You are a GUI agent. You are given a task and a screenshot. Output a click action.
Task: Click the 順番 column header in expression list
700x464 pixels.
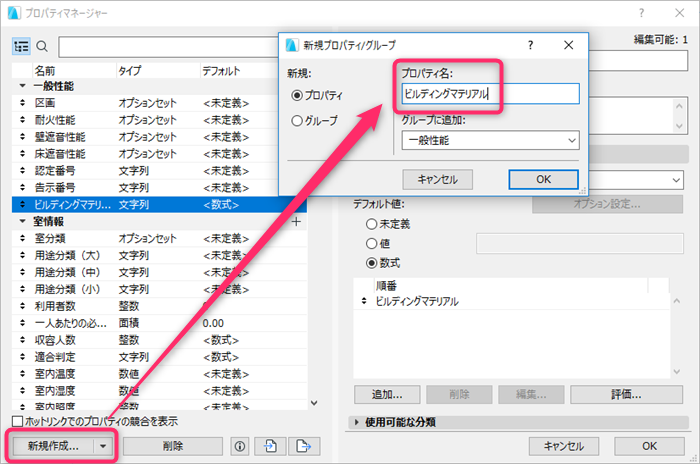[510, 285]
